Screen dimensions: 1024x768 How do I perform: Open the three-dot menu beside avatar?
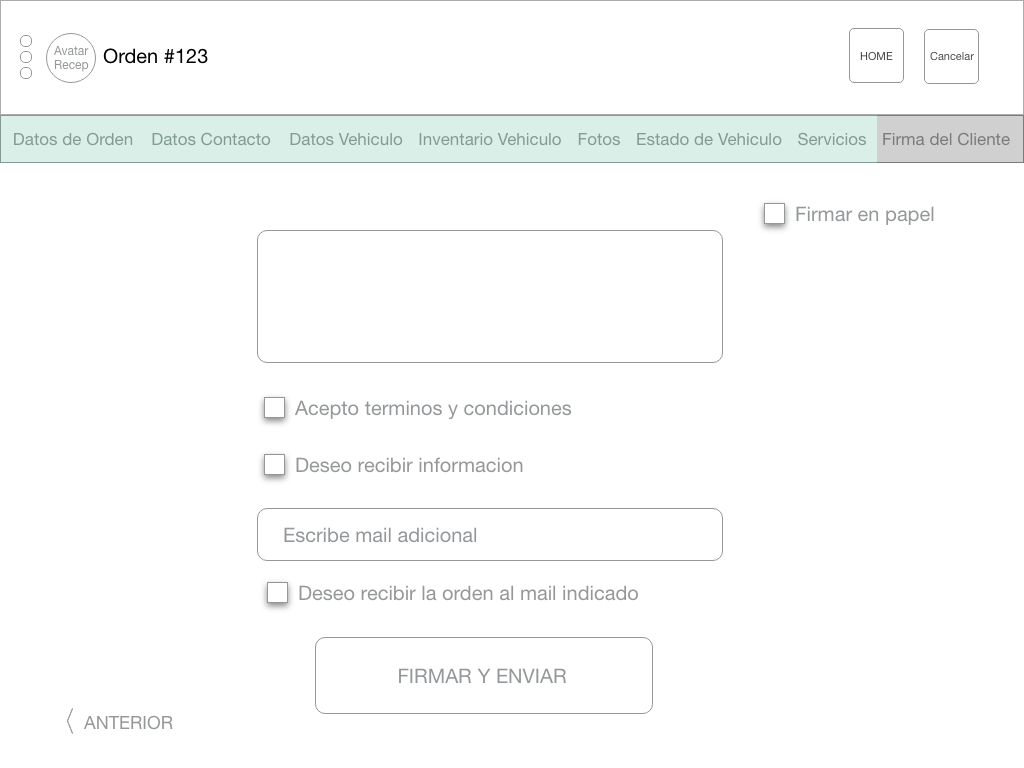[x=26, y=57]
